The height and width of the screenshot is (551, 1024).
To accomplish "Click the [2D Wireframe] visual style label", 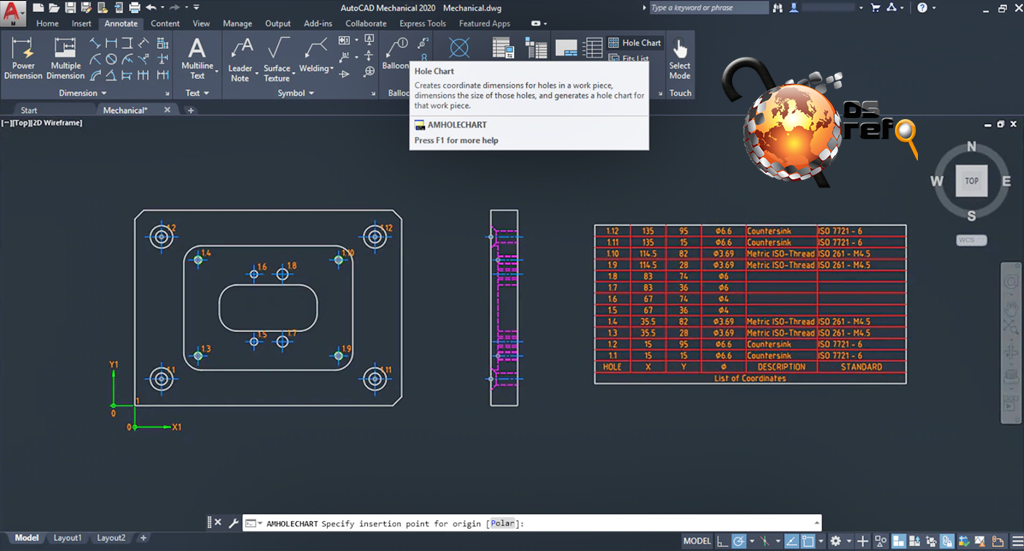I will pos(57,123).
